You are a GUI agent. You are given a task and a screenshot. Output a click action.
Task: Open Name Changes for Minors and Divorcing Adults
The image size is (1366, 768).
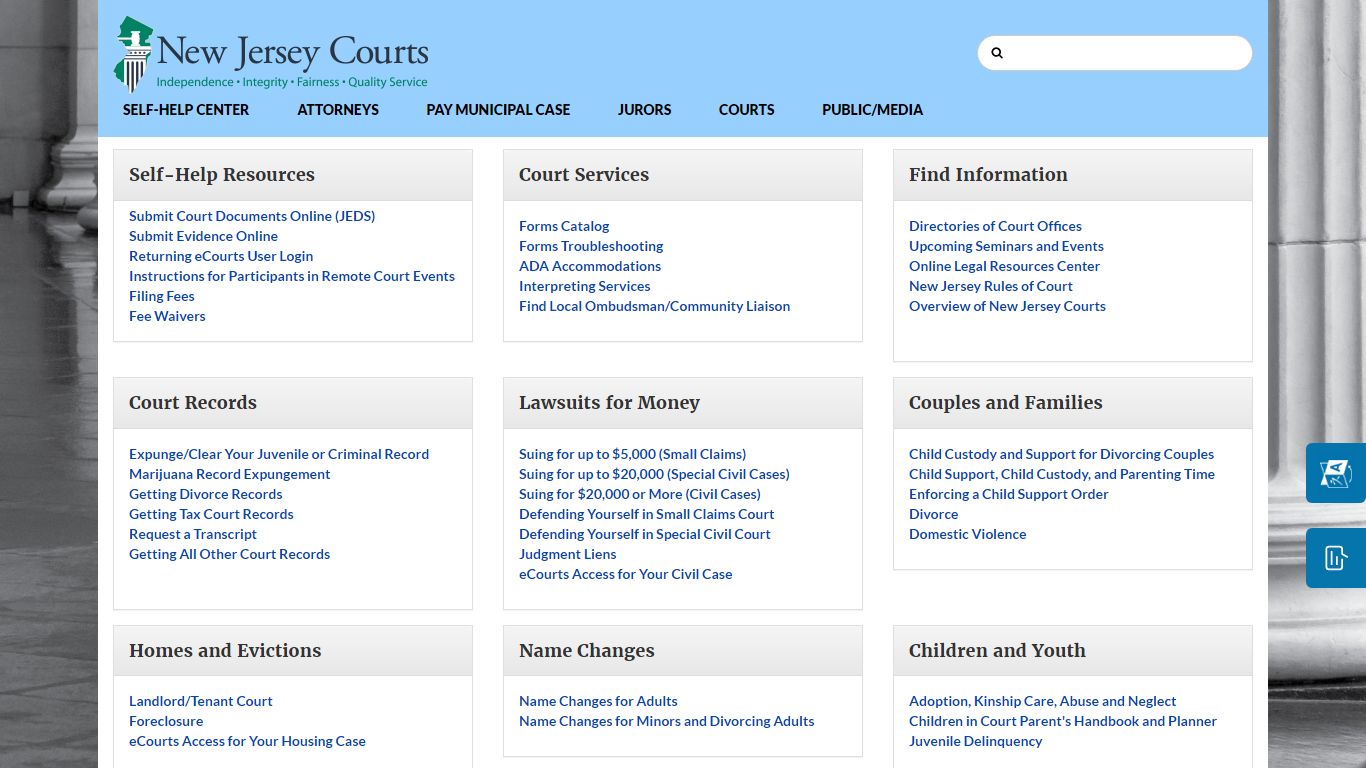coord(666,721)
